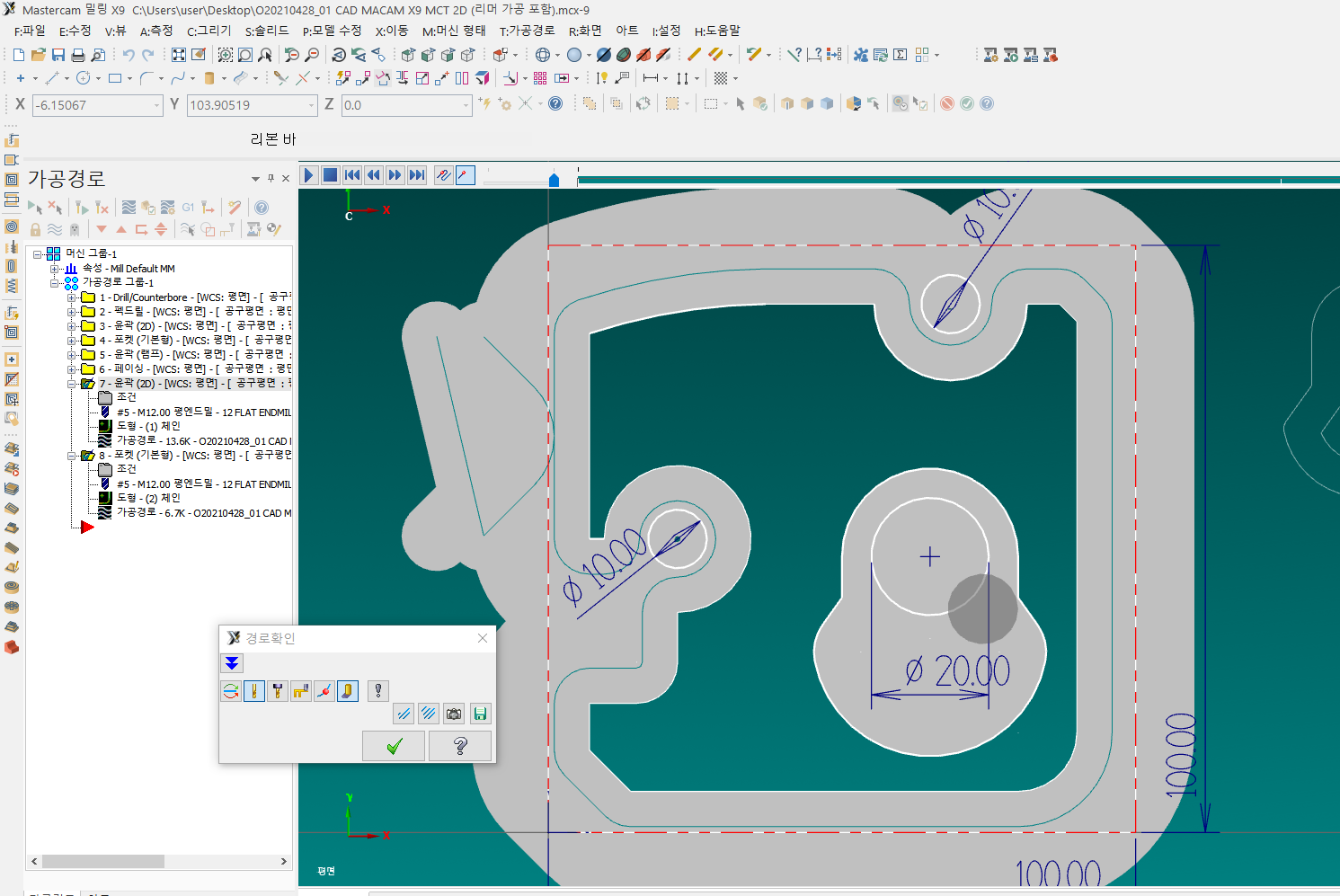The height and width of the screenshot is (896, 1340).
Task: Click the Fit to screen icon
Action: point(179,55)
